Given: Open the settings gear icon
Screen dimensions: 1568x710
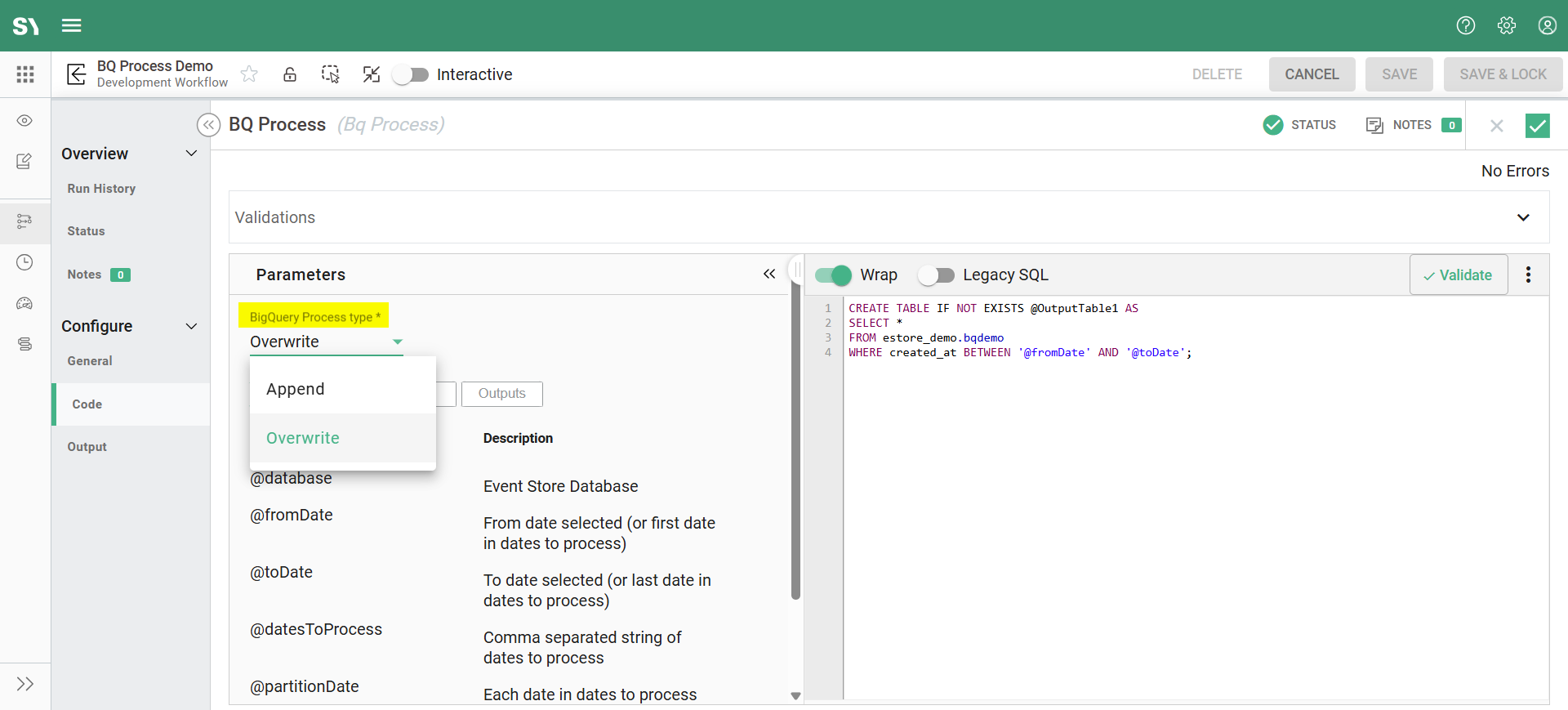Looking at the screenshot, I should 1507,25.
